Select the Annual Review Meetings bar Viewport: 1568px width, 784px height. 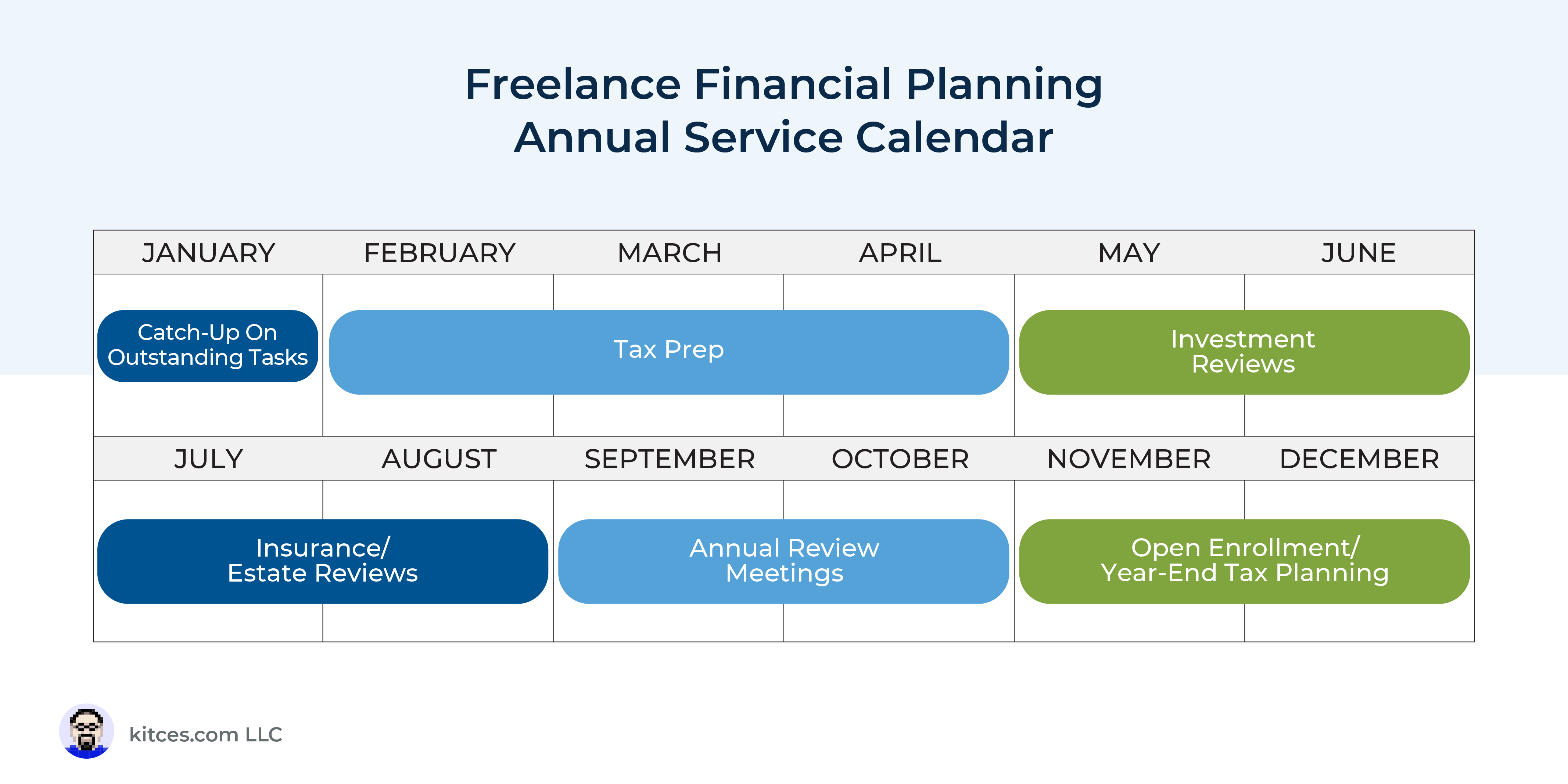[x=783, y=561]
